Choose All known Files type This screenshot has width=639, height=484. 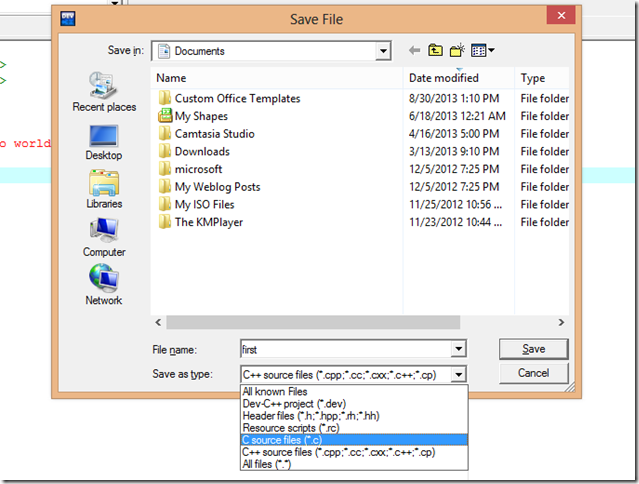click(x=354, y=392)
